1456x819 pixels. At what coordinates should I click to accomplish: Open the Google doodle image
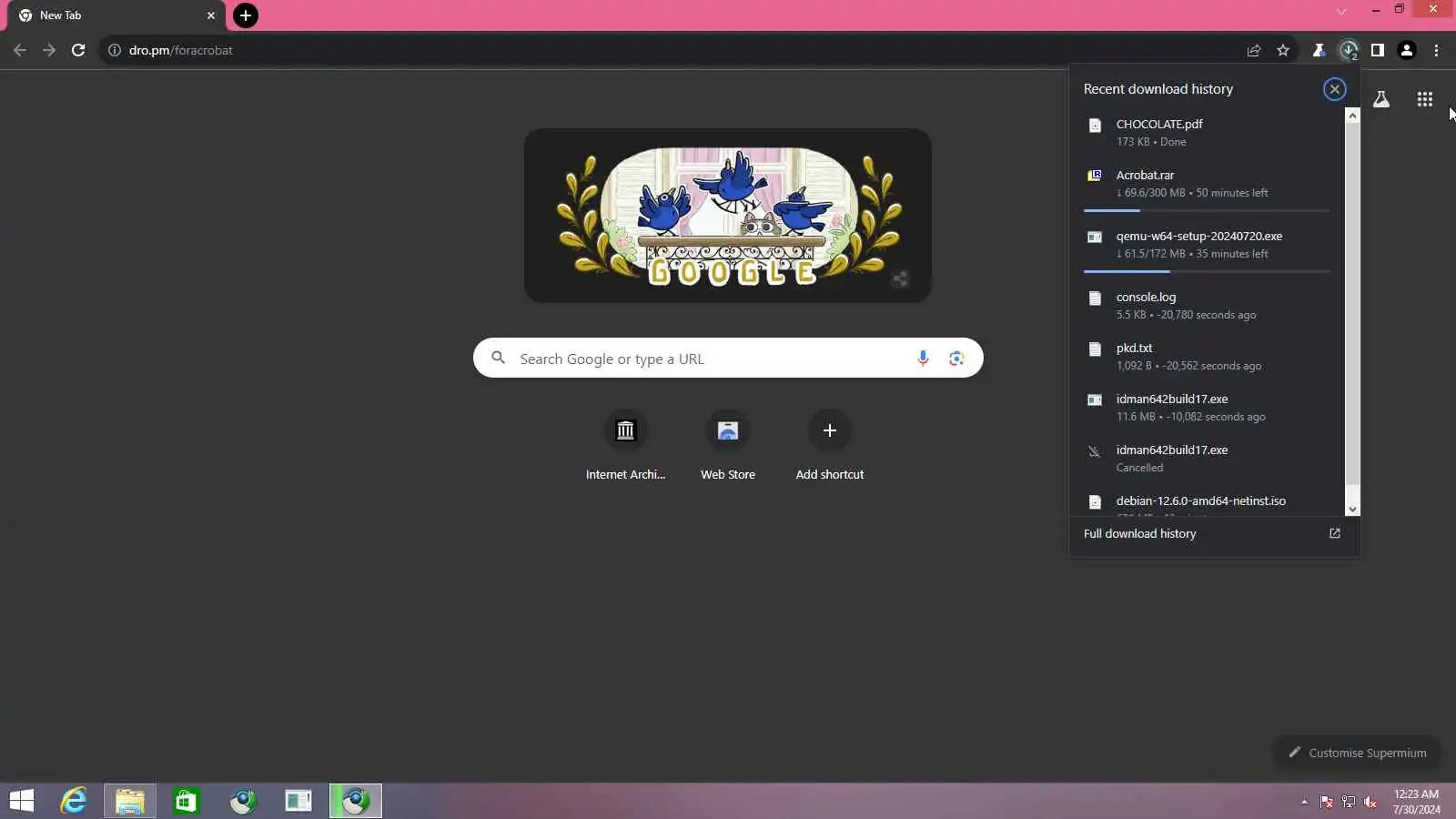pyautogui.click(x=728, y=216)
